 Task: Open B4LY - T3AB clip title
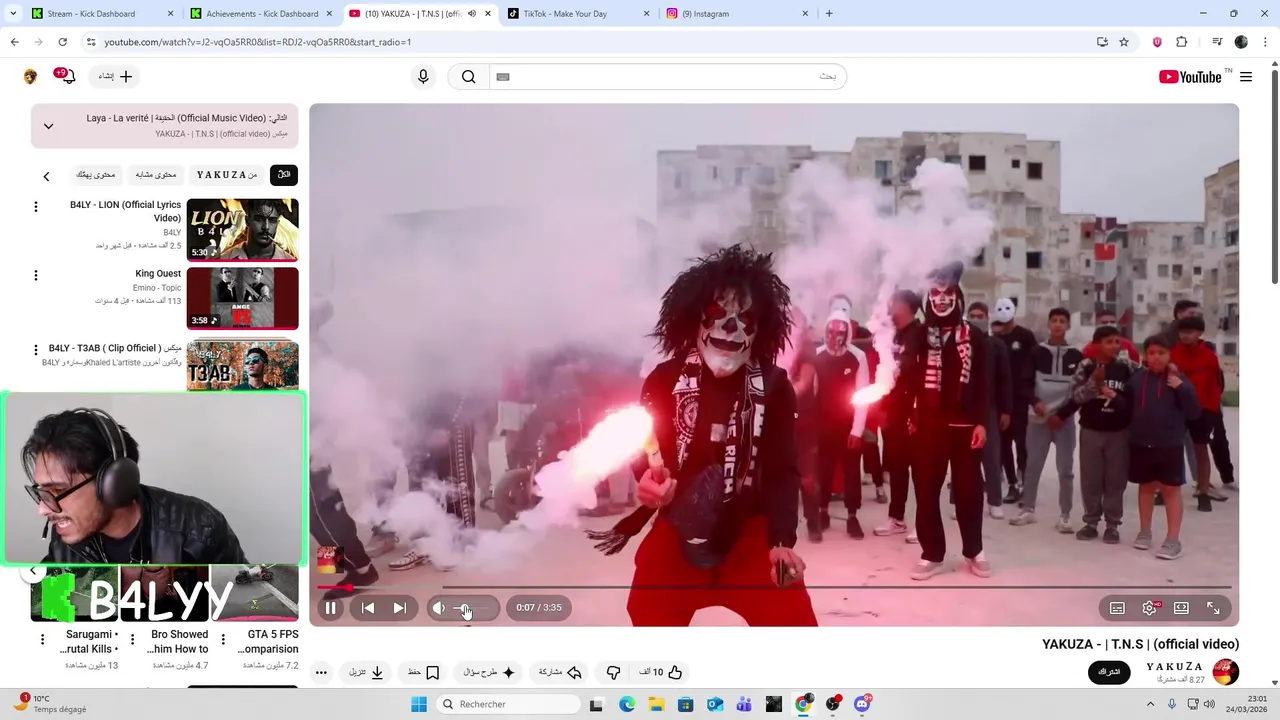115,349
